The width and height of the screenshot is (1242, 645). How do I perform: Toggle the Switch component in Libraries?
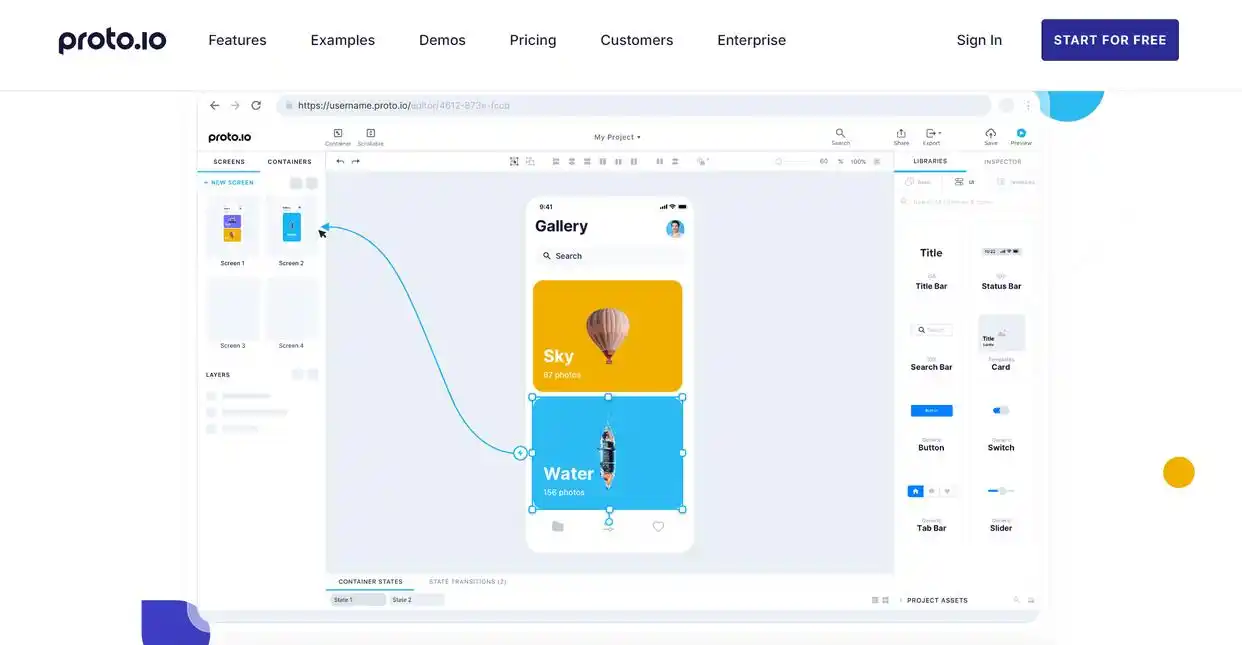pyautogui.click(x=1000, y=411)
